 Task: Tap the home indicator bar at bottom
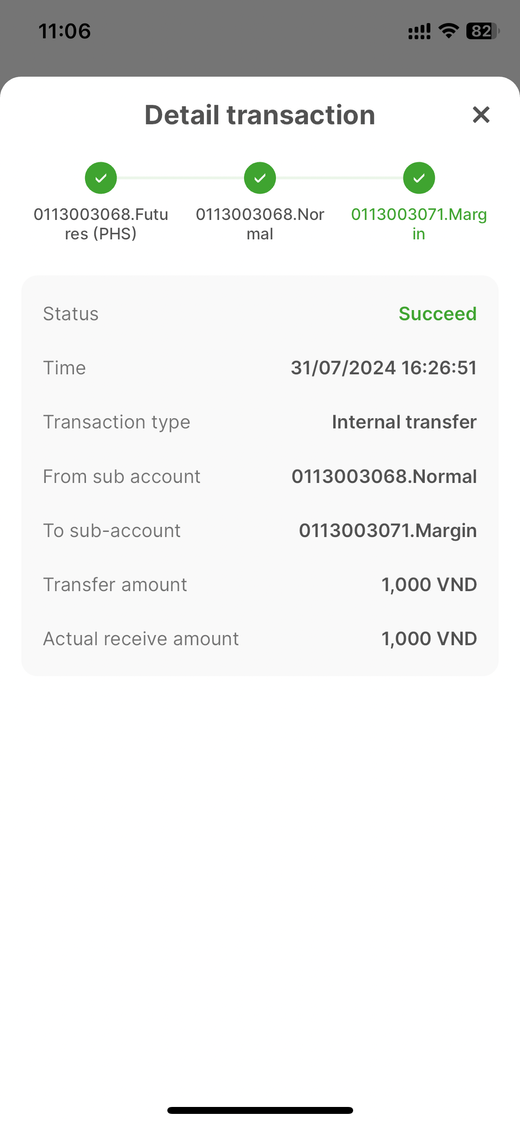point(260,1110)
